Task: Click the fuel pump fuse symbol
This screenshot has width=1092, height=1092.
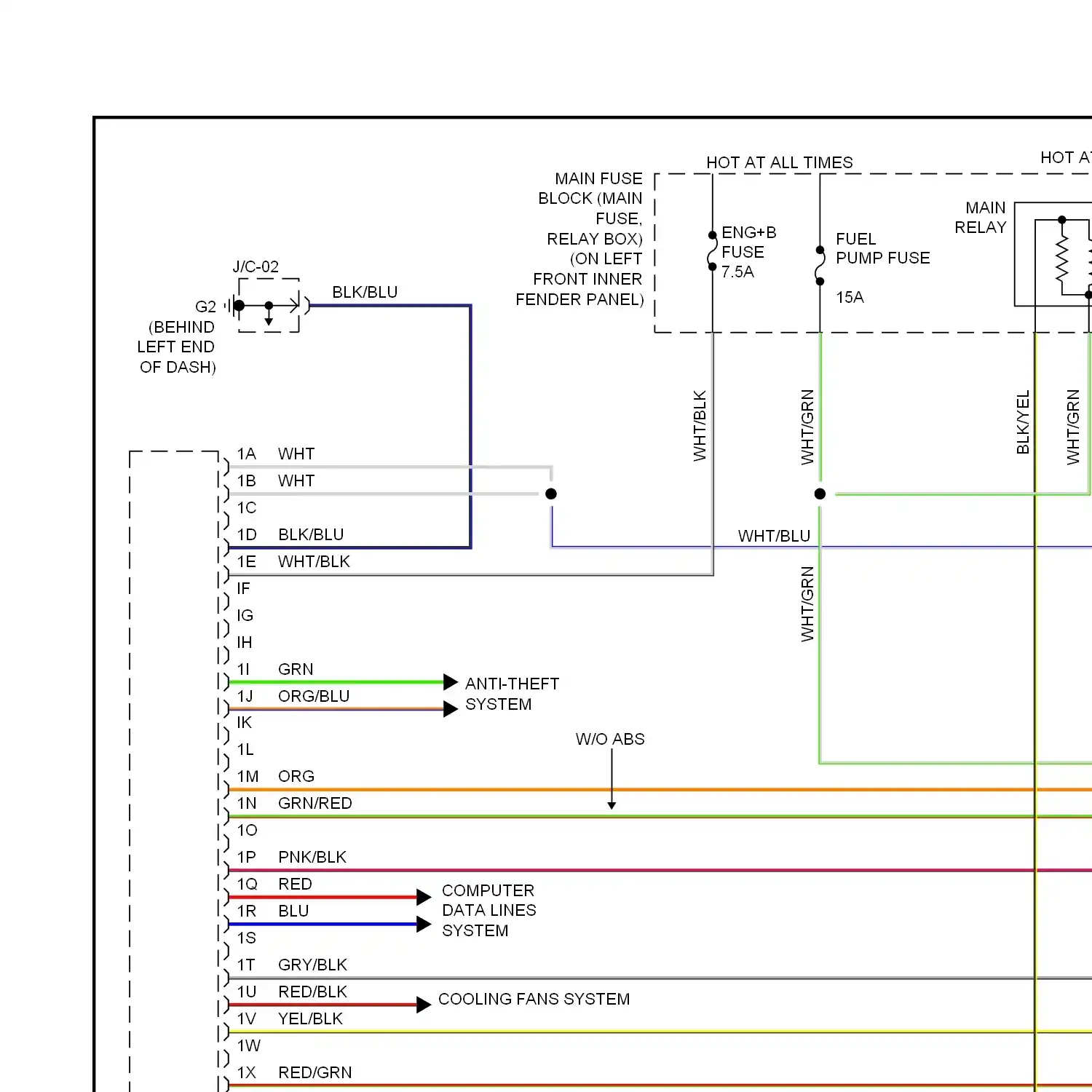Action: tap(820, 266)
